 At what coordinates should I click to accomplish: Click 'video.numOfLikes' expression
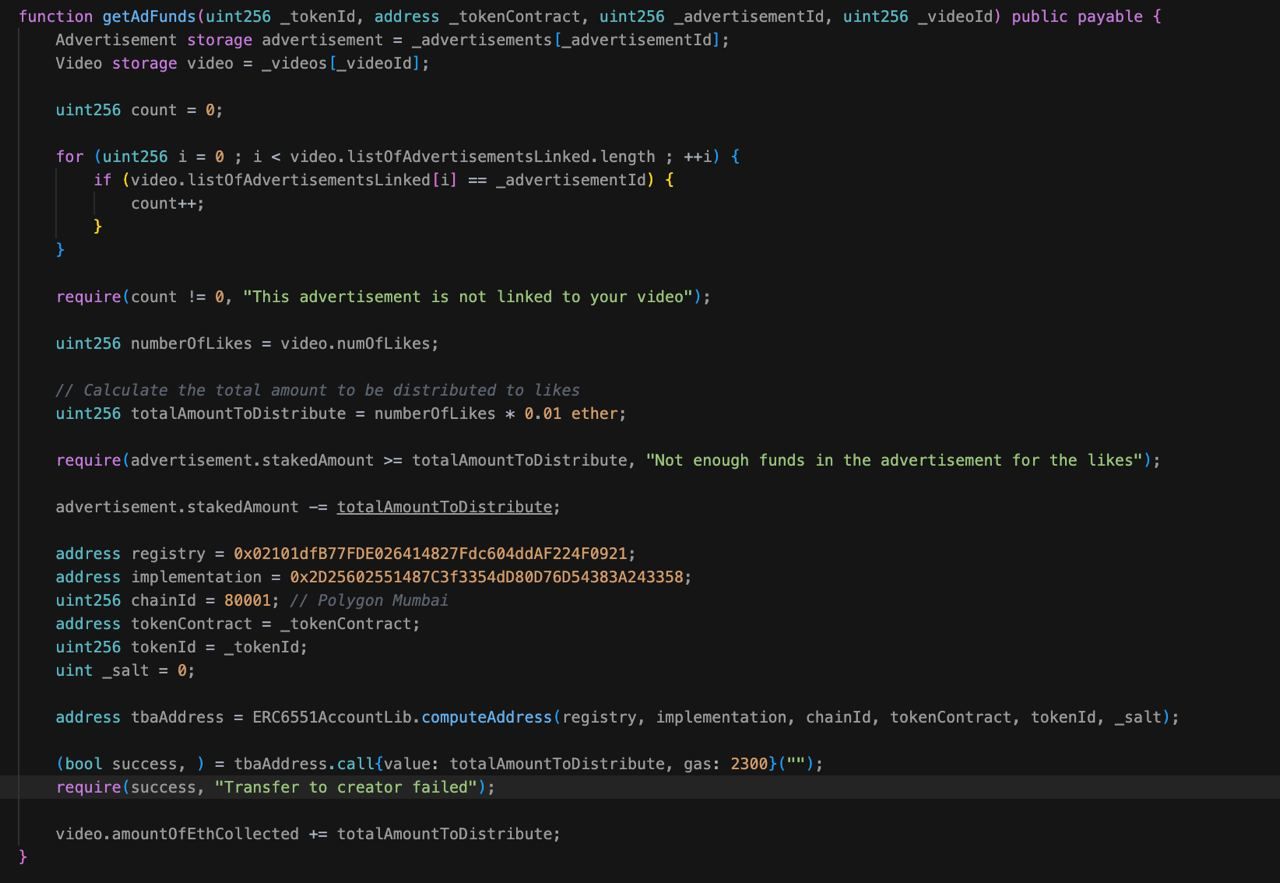pos(355,343)
